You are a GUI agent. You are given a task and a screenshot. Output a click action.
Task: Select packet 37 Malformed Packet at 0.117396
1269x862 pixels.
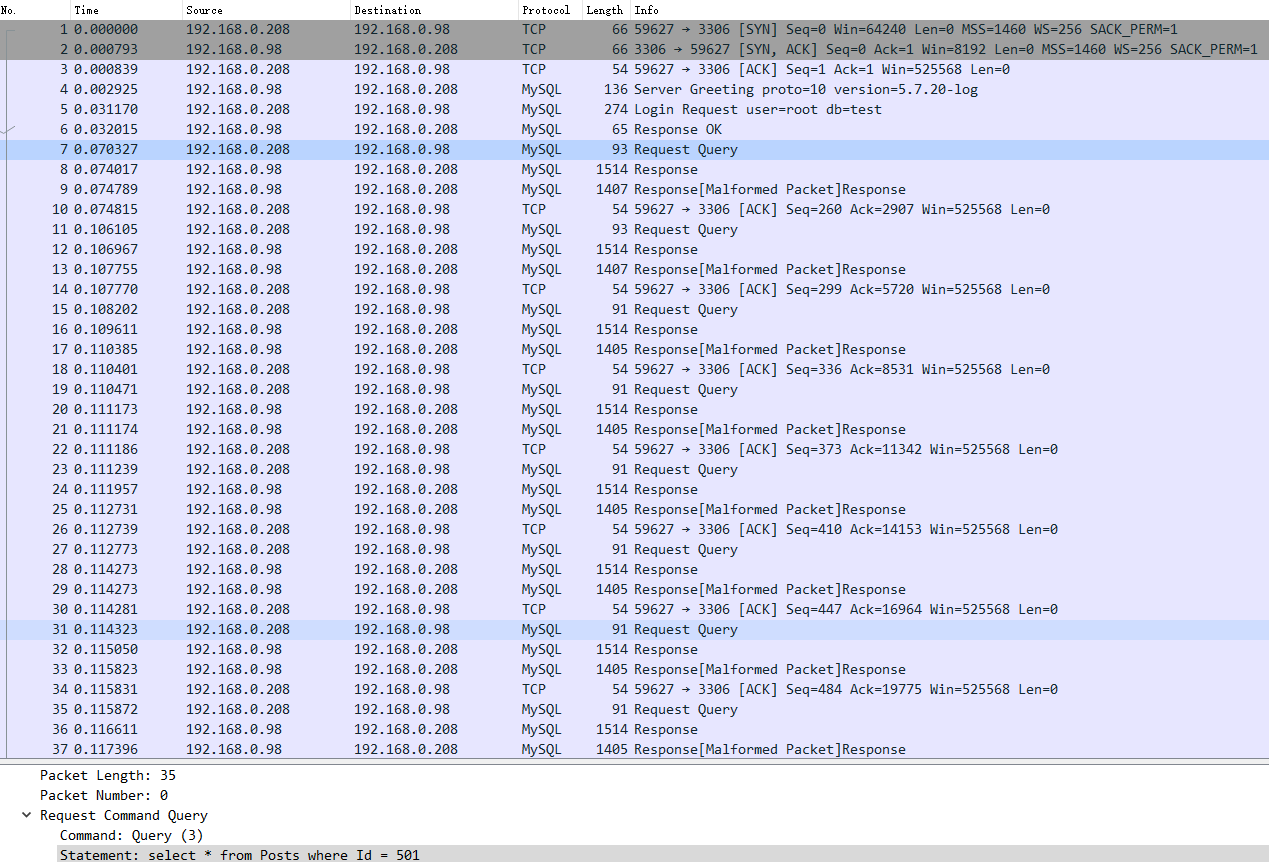coord(634,749)
